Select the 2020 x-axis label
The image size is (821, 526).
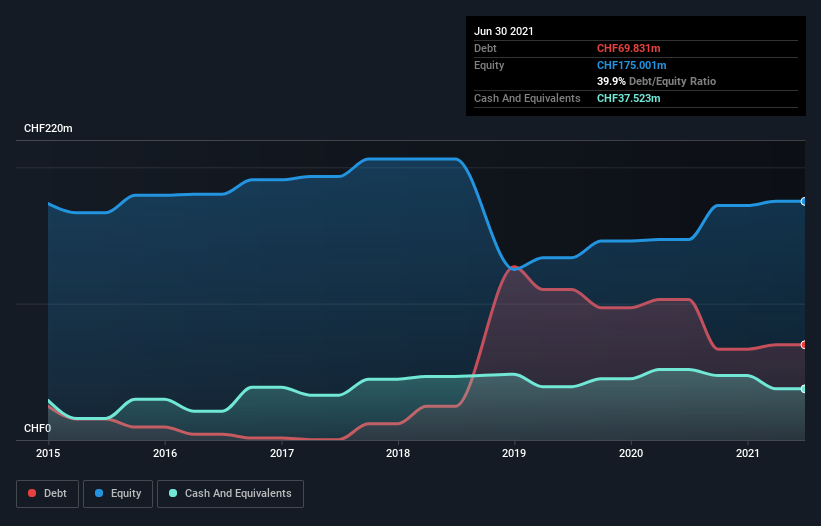[631, 453]
